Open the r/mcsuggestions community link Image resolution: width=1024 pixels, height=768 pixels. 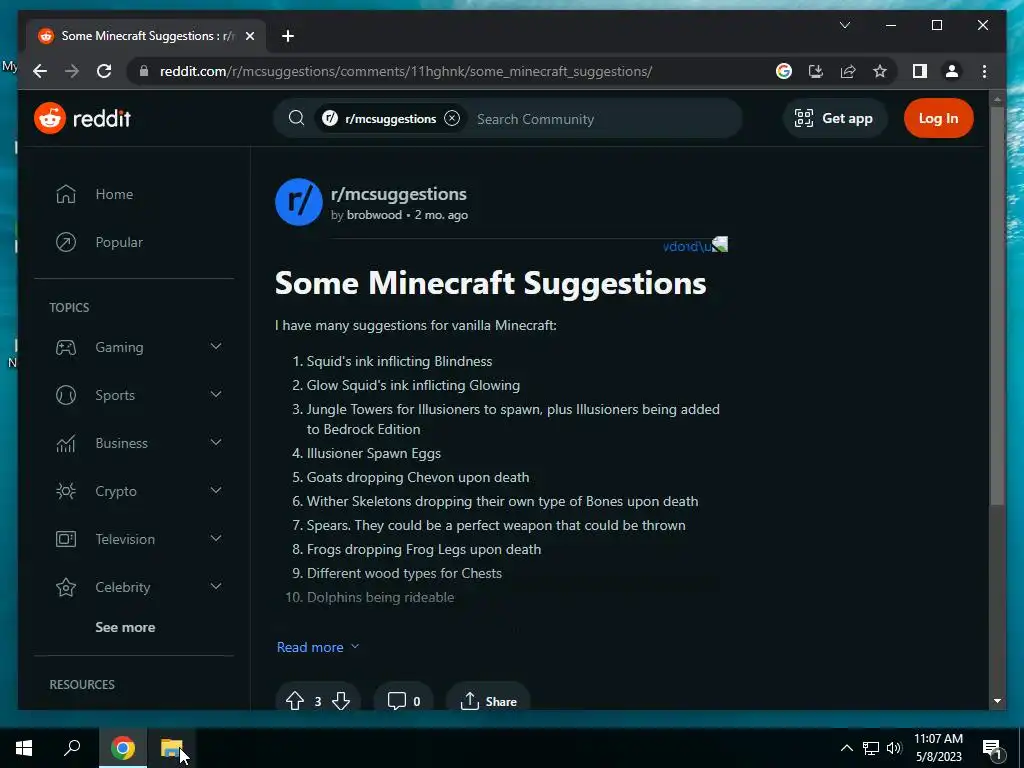[398, 194]
